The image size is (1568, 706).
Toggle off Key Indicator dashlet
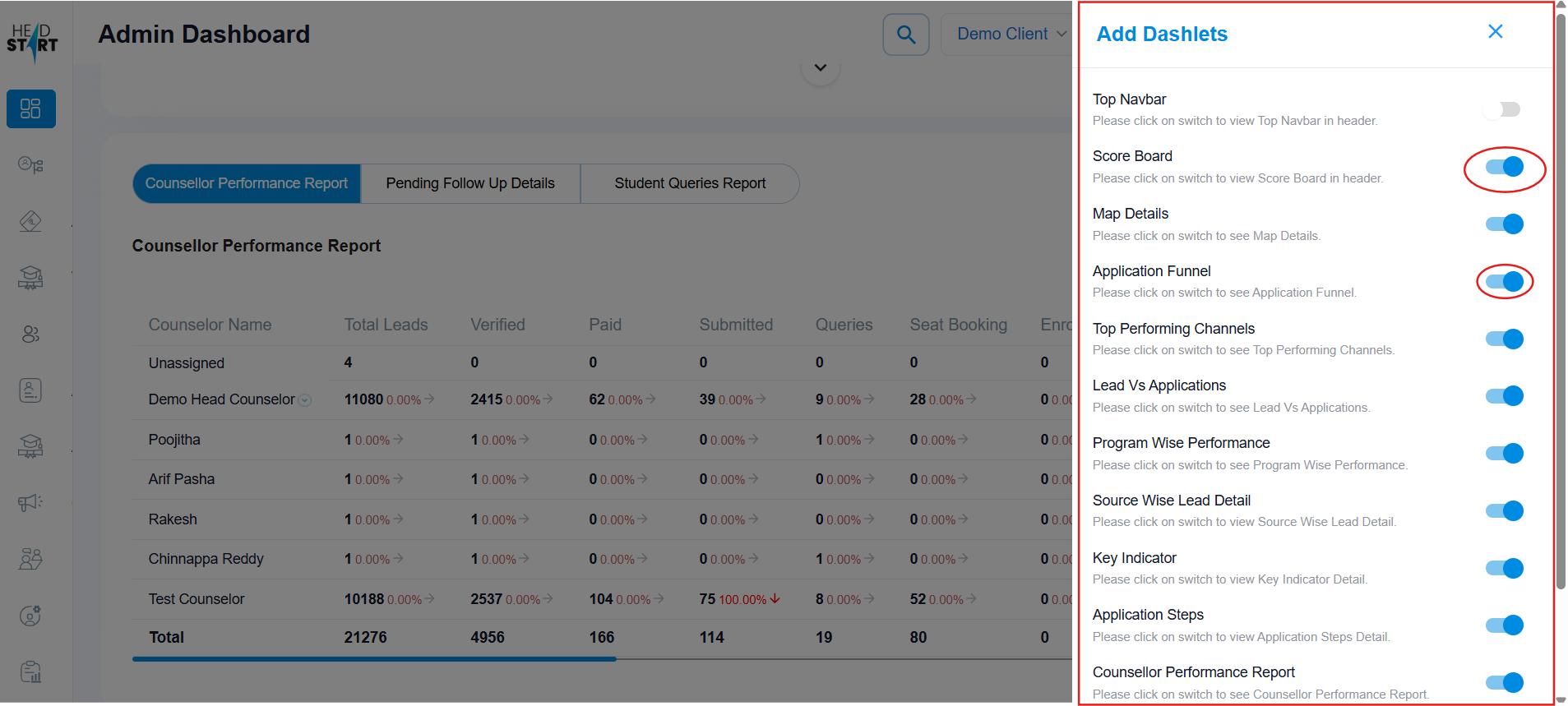[1504, 568]
